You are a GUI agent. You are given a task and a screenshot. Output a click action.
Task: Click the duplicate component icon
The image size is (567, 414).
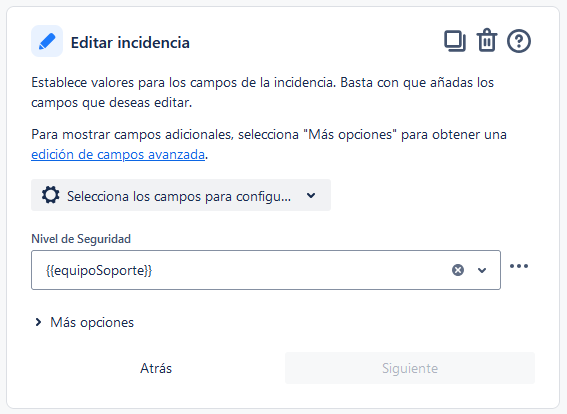[455, 41]
